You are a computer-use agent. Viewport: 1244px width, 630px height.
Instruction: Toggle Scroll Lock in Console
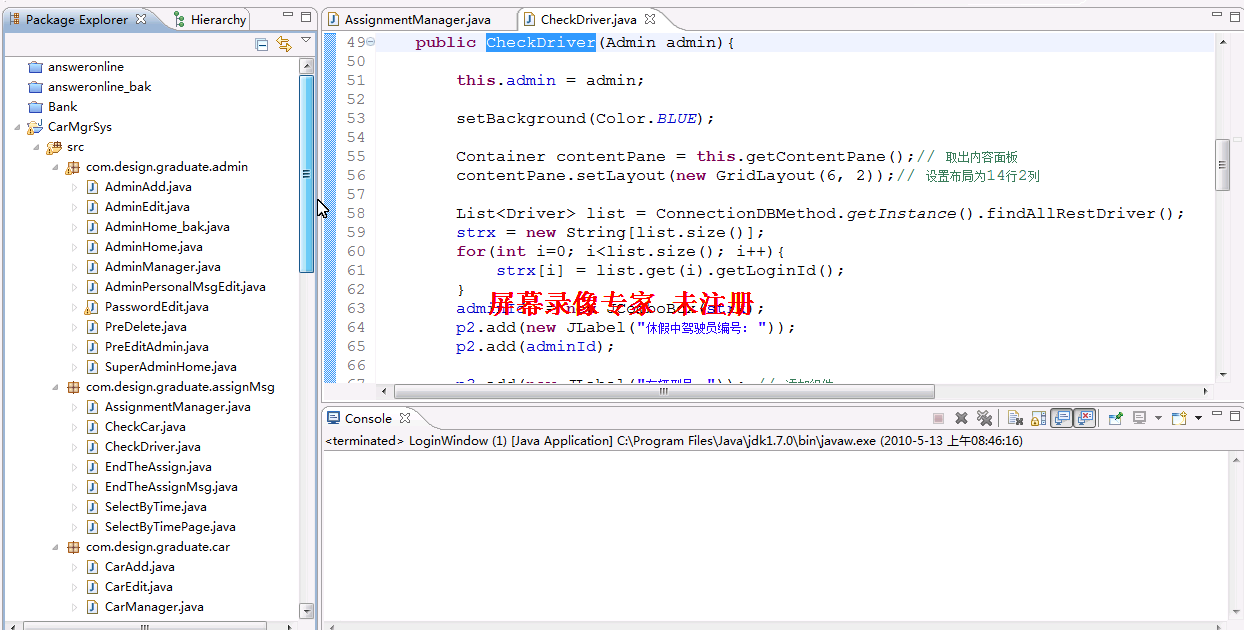click(x=1038, y=418)
